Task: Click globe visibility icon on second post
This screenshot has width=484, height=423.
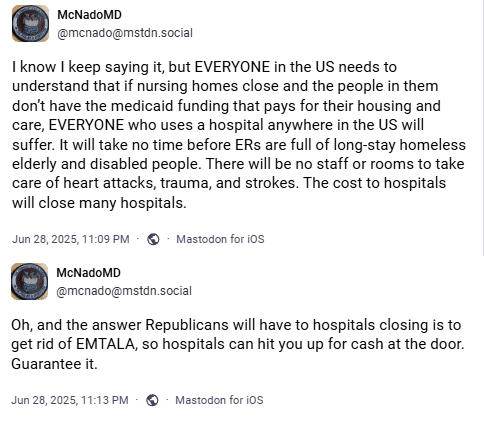Action: pos(152,400)
